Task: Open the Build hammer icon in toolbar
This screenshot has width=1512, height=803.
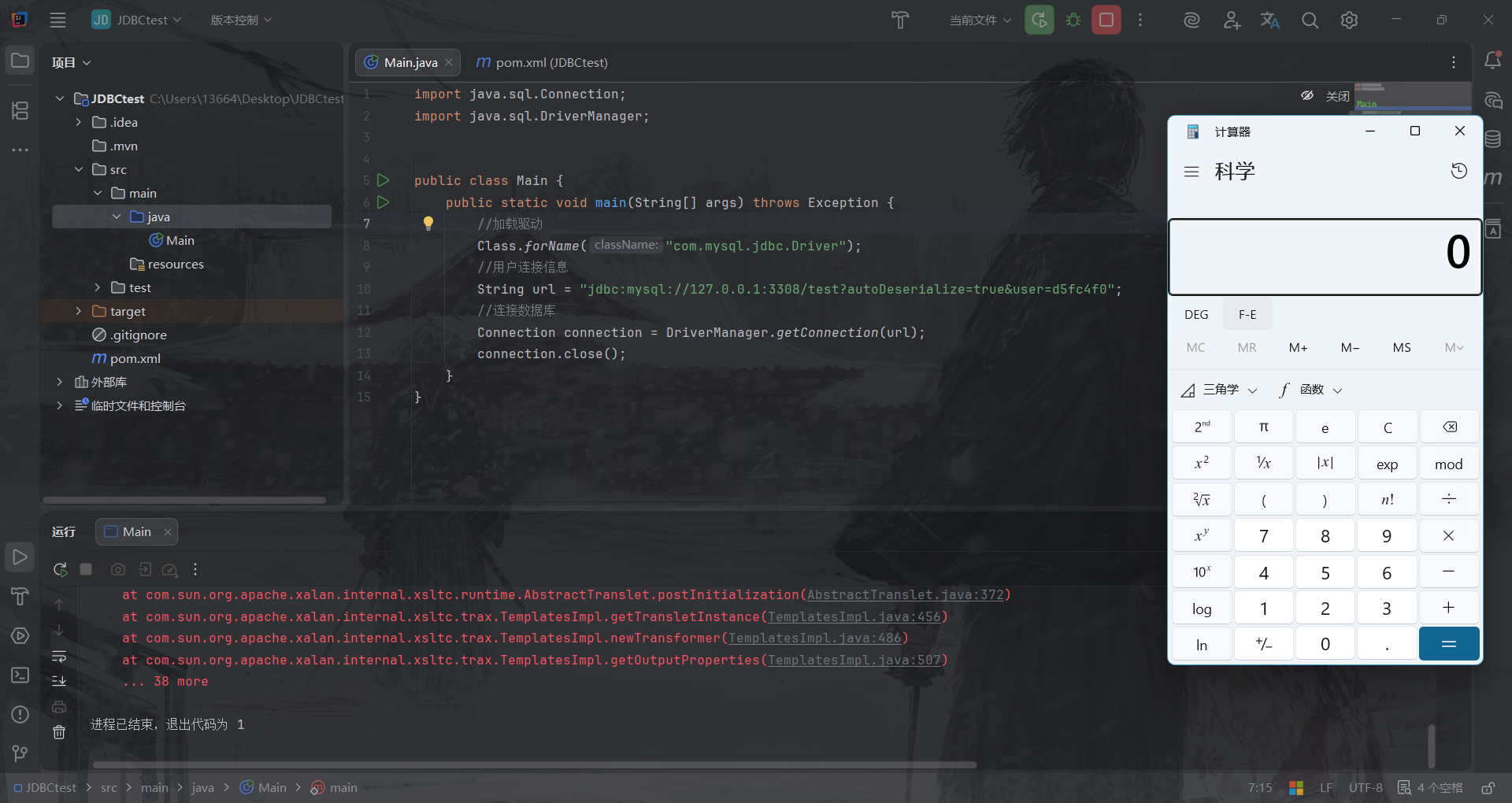Action: pos(899,20)
